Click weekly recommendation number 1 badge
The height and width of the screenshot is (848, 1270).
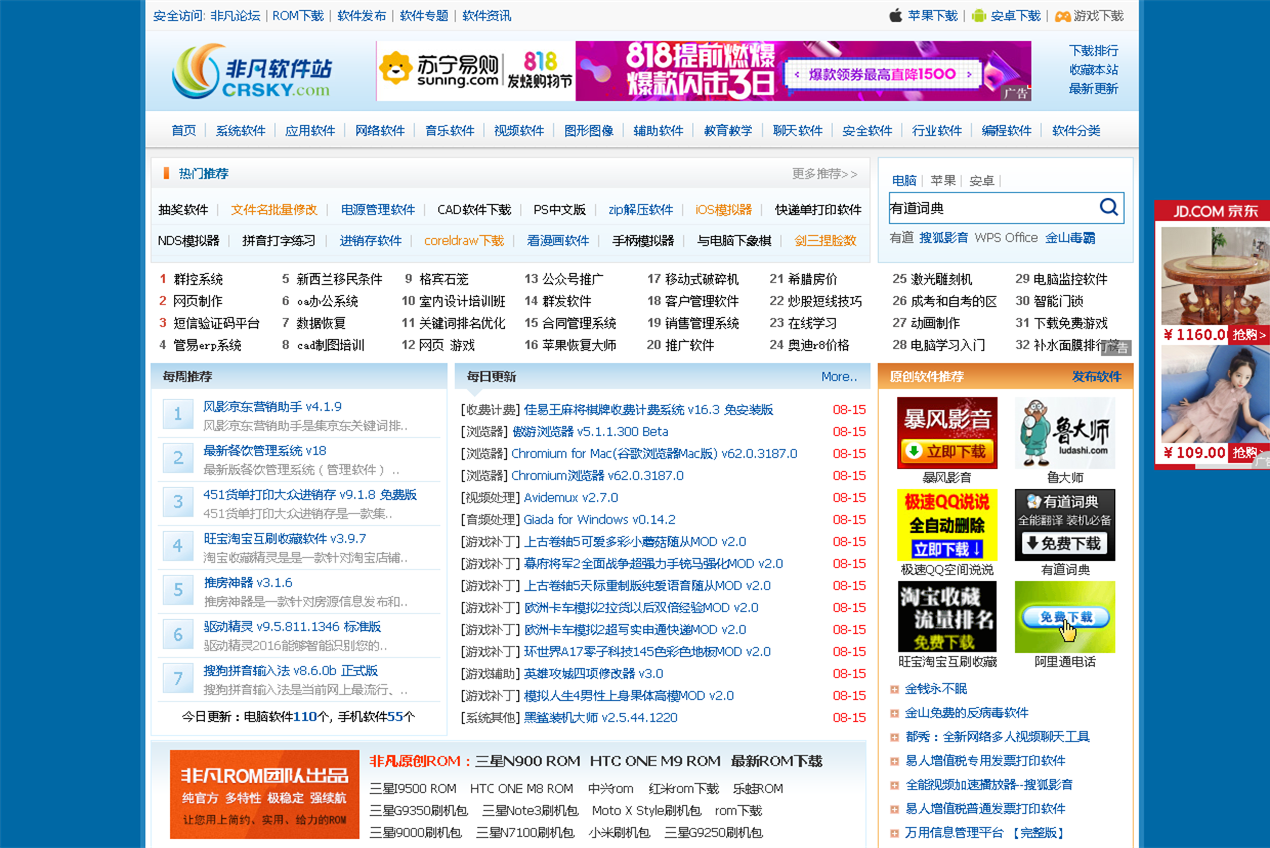click(x=178, y=414)
